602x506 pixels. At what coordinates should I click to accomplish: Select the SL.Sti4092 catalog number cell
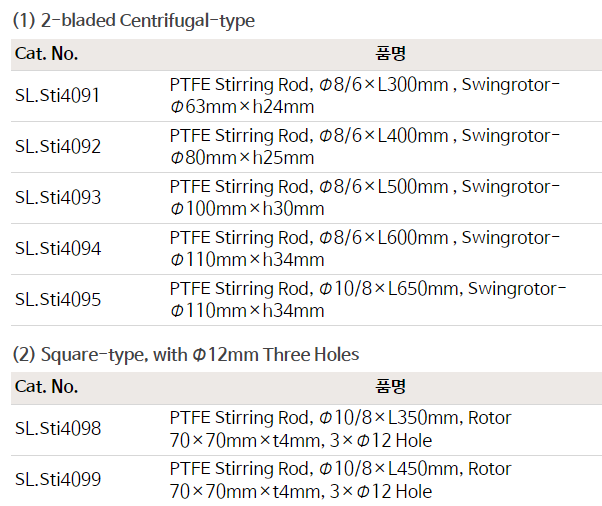point(58,147)
